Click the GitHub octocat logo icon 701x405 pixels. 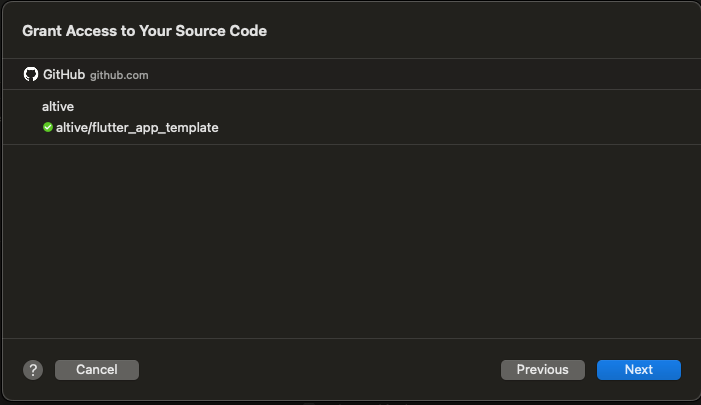(31, 74)
